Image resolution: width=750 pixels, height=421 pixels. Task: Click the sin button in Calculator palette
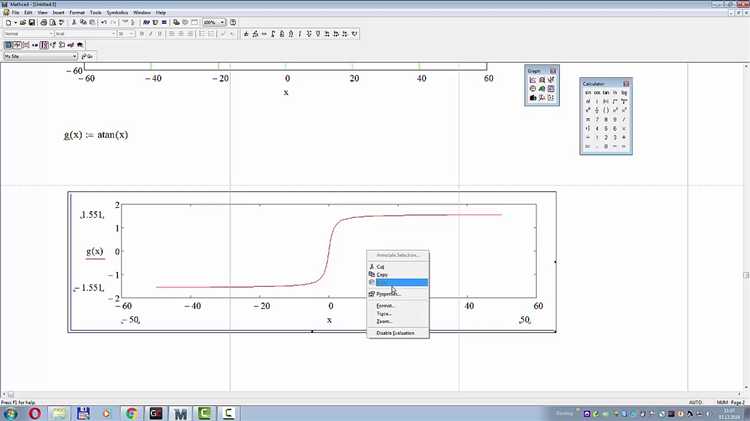click(588, 92)
